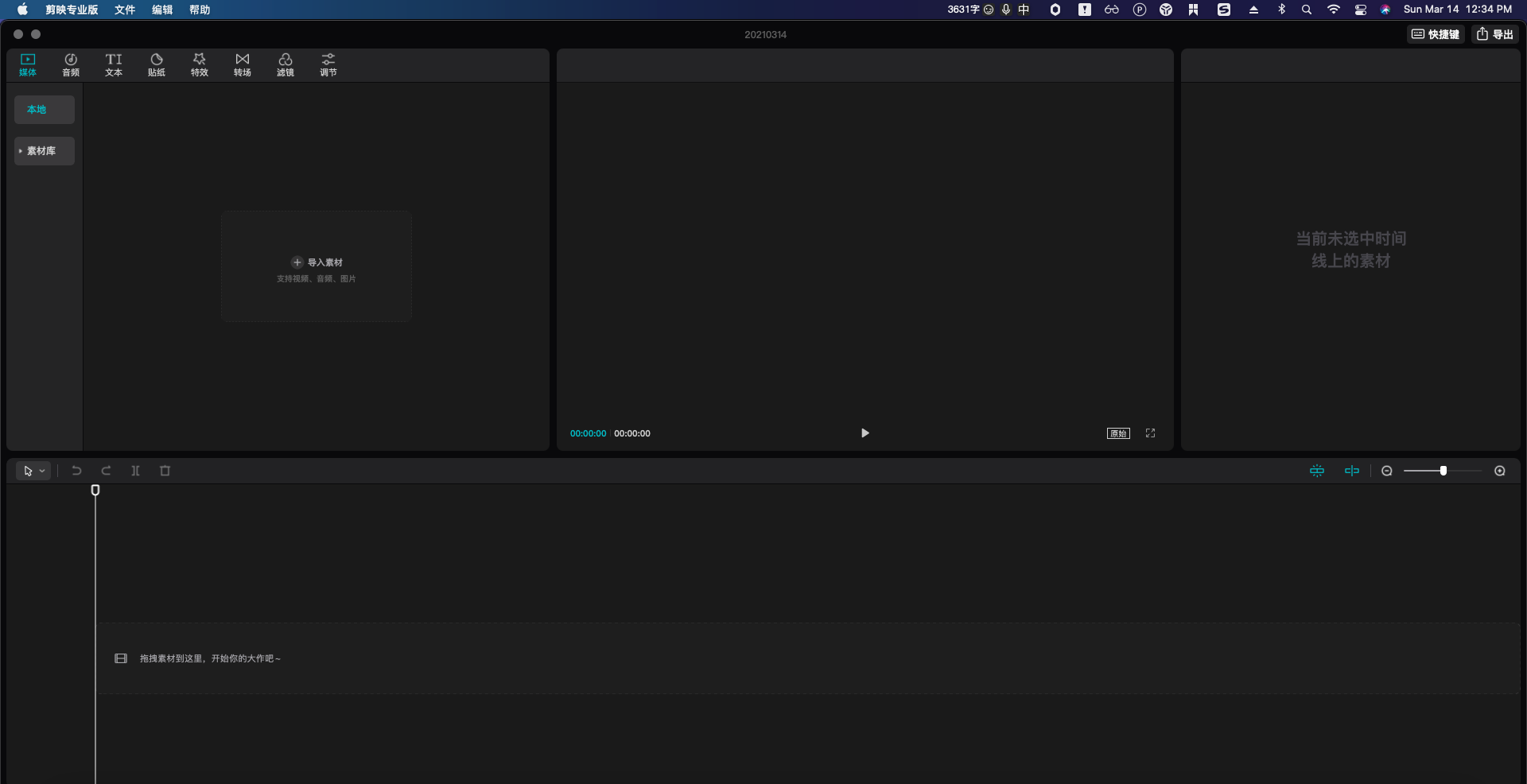Image resolution: width=1527 pixels, height=784 pixels.
Task: Click the timeline playhead marker
Action: point(95,491)
